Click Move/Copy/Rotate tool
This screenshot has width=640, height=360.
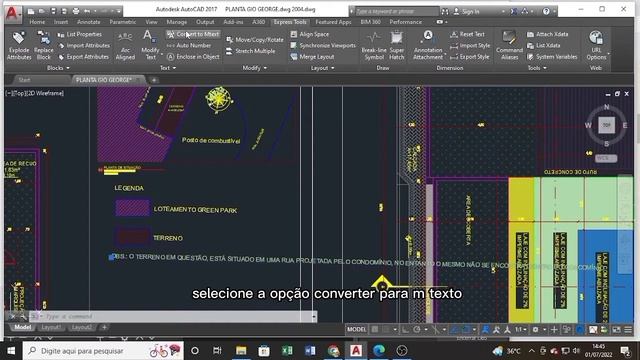(x=255, y=40)
